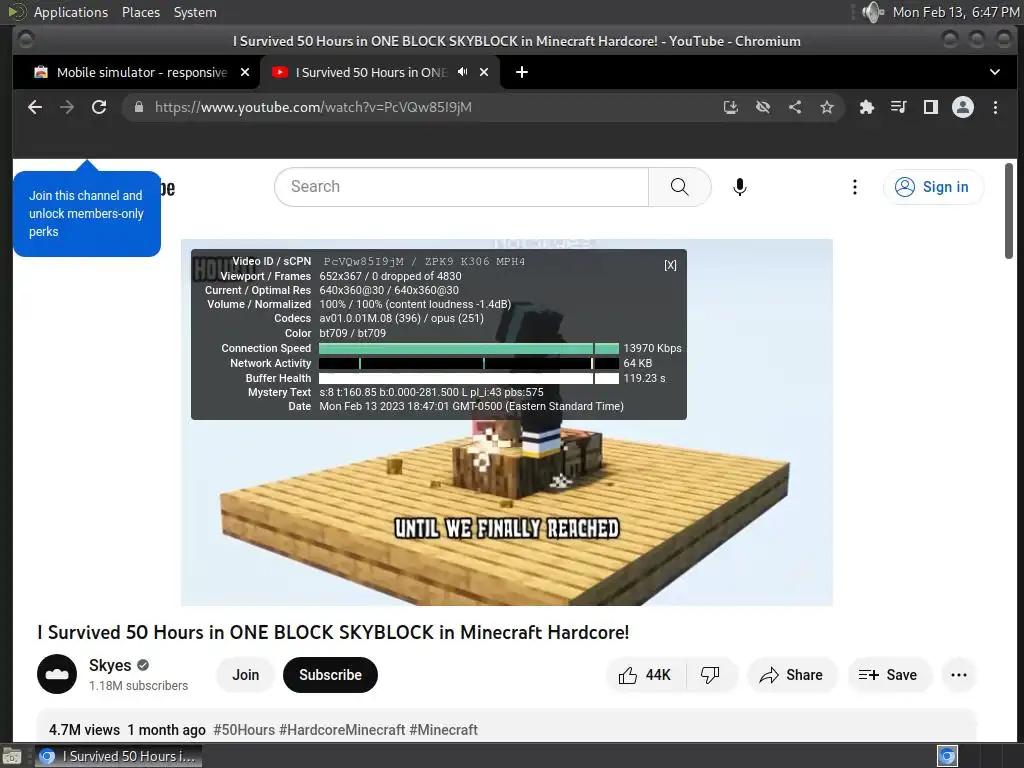Open YouTube settings three-dot menu
The width and height of the screenshot is (1024, 768).
pyautogui.click(x=854, y=187)
